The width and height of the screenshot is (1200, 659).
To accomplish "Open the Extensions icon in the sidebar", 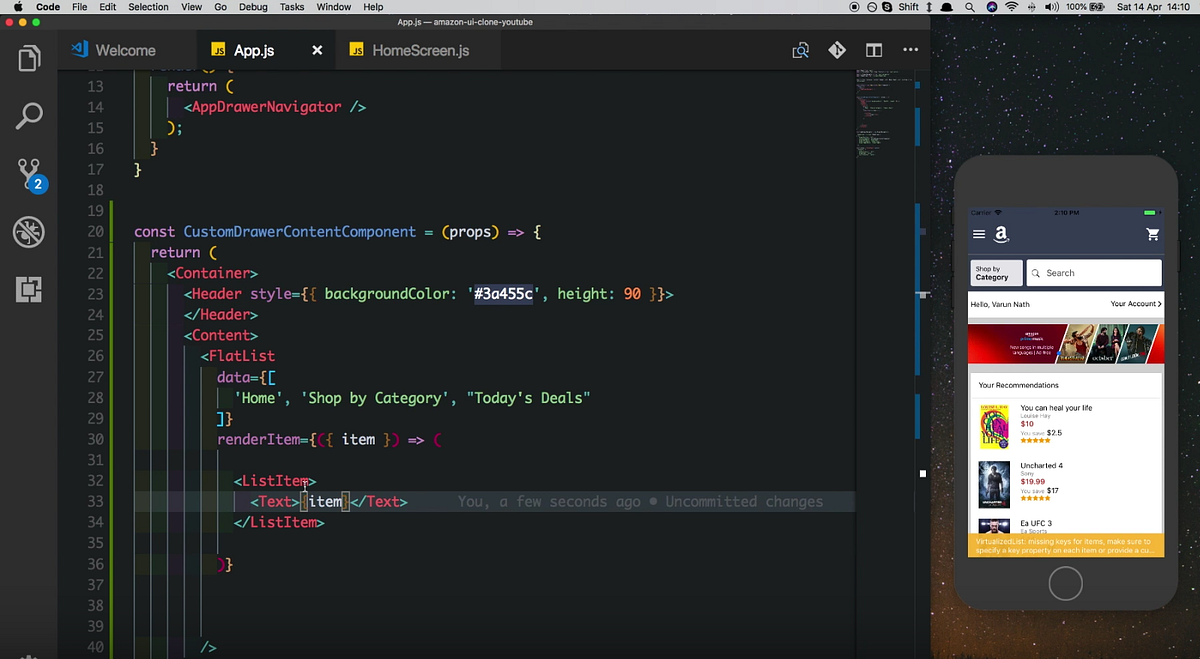I will click(x=28, y=290).
